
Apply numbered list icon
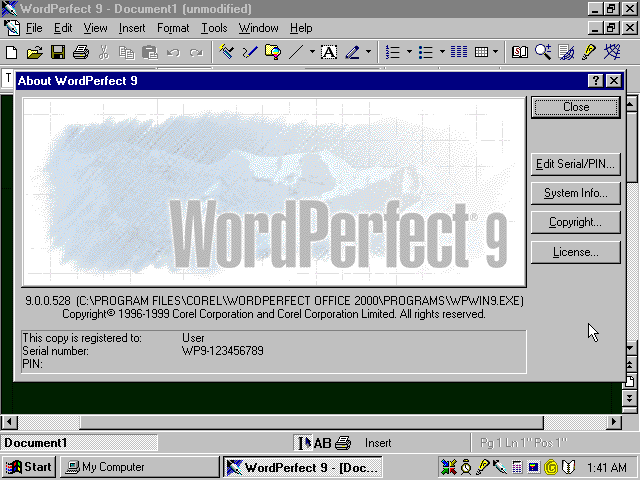pyautogui.click(x=393, y=52)
